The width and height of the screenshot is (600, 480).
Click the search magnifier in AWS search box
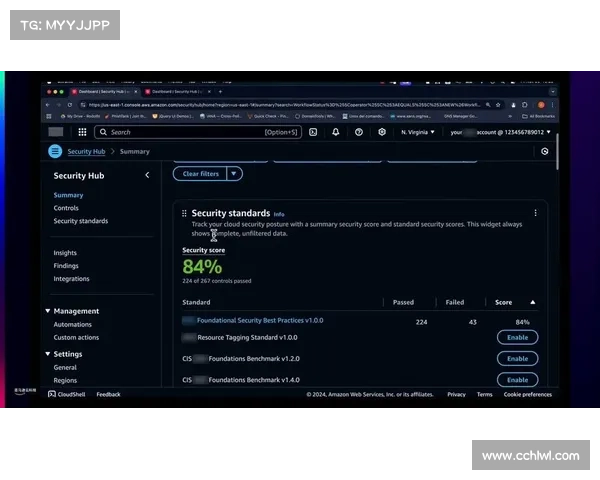[x=103, y=132]
